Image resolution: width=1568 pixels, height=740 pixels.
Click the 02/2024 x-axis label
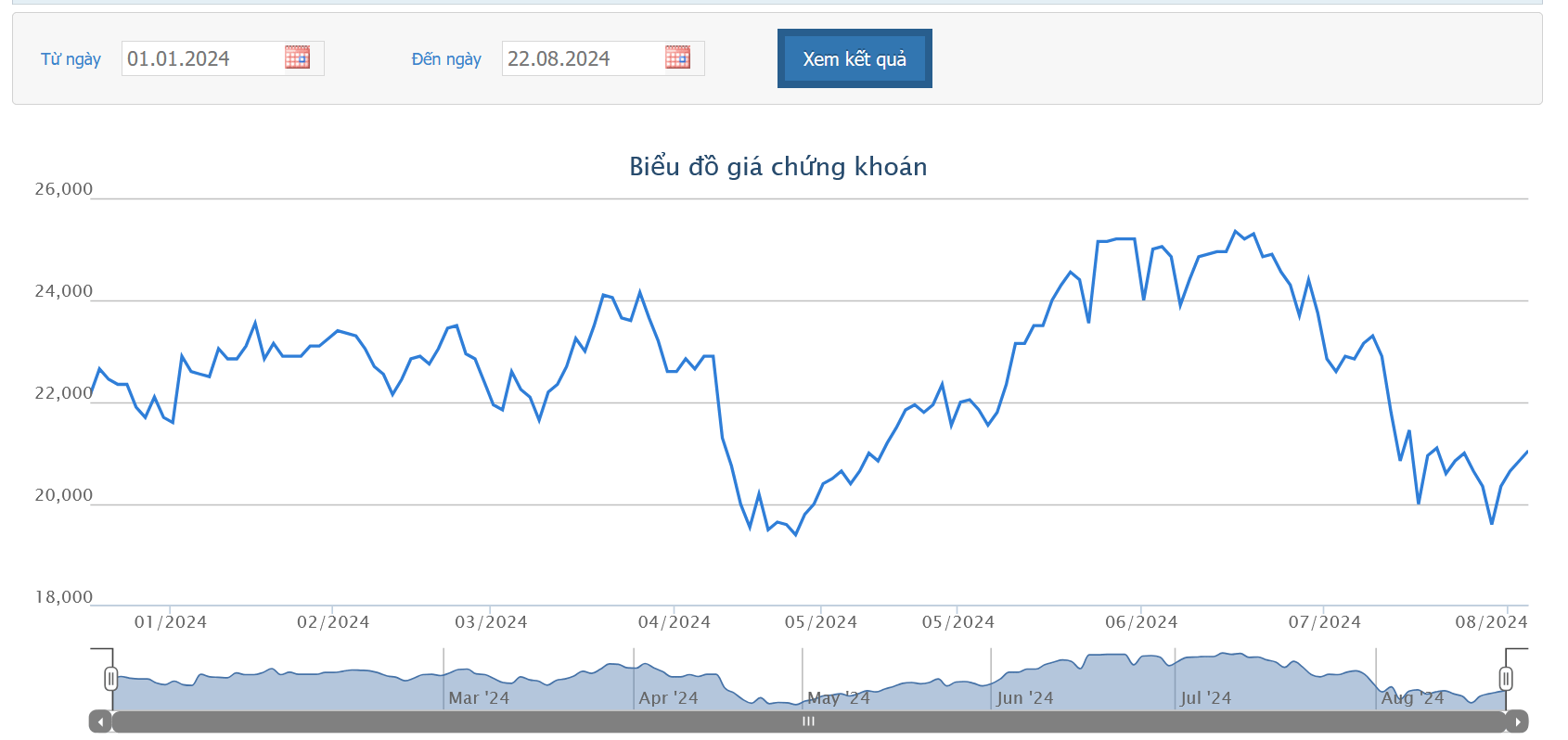pyautogui.click(x=333, y=622)
